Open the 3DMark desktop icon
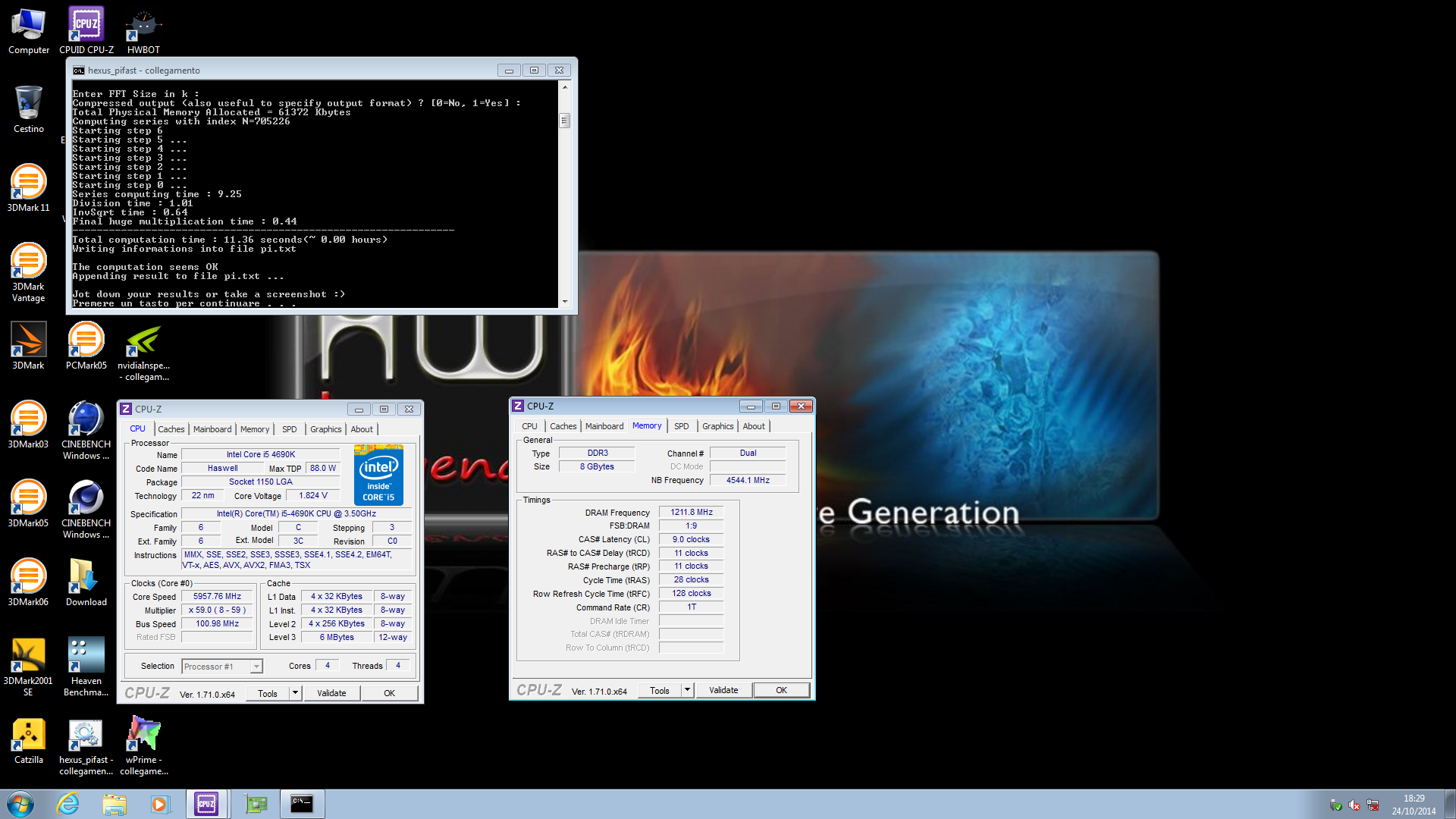The width and height of the screenshot is (1456, 819). coord(29,347)
